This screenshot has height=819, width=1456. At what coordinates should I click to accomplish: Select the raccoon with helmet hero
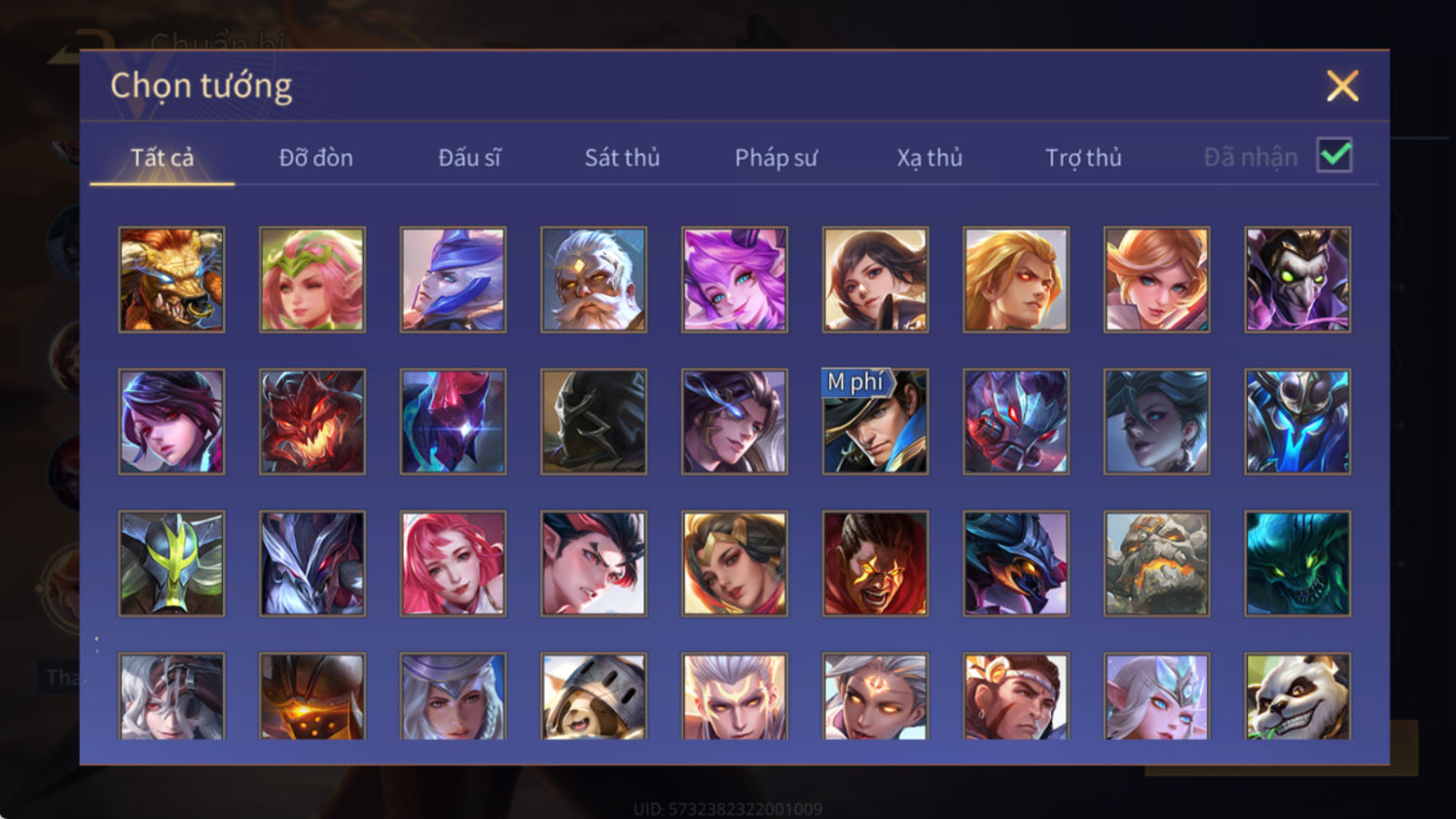[594, 696]
